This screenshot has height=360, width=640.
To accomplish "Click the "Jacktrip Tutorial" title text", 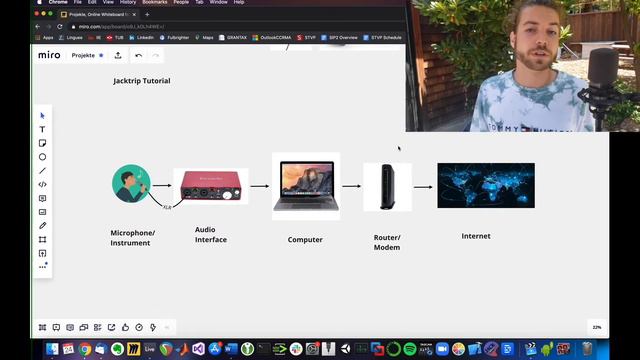I will coord(142,81).
